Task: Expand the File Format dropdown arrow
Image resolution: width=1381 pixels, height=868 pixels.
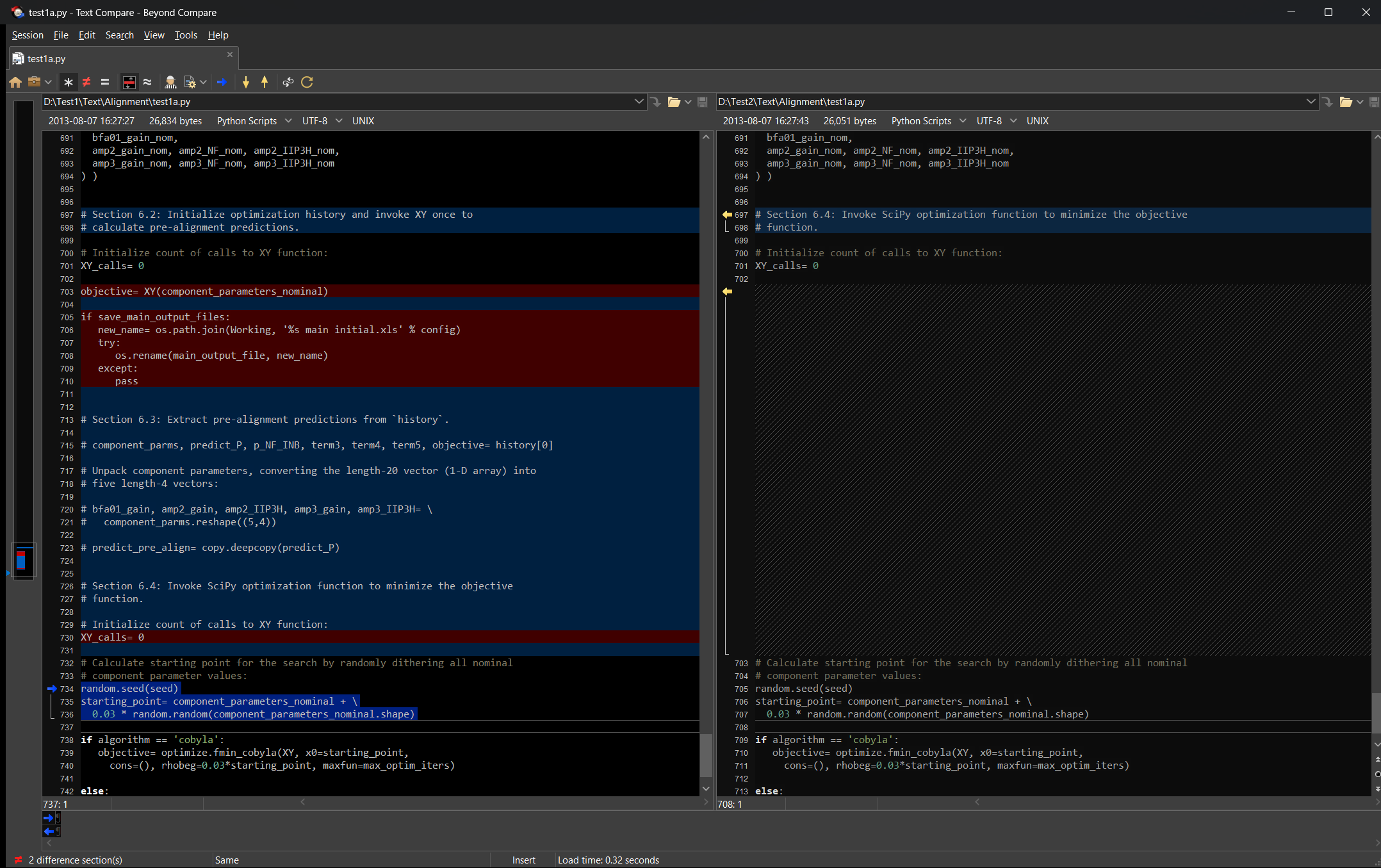Action: tap(203, 82)
